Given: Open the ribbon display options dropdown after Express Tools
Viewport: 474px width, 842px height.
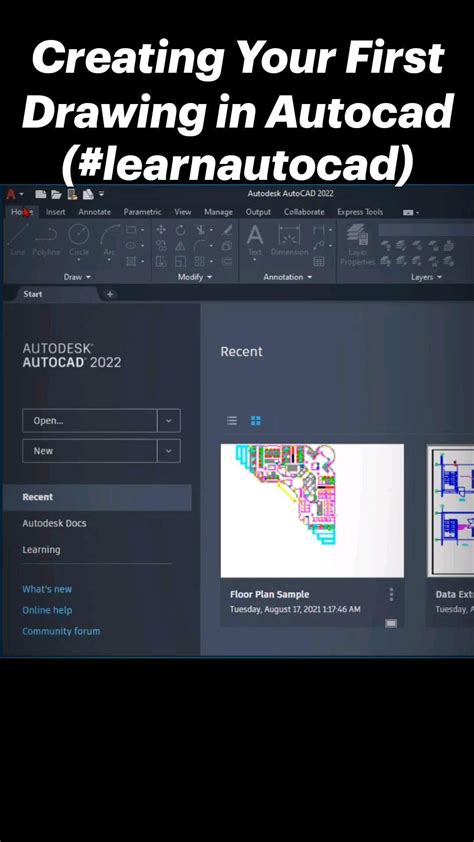Looking at the screenshot, I should tap(411, 213).
